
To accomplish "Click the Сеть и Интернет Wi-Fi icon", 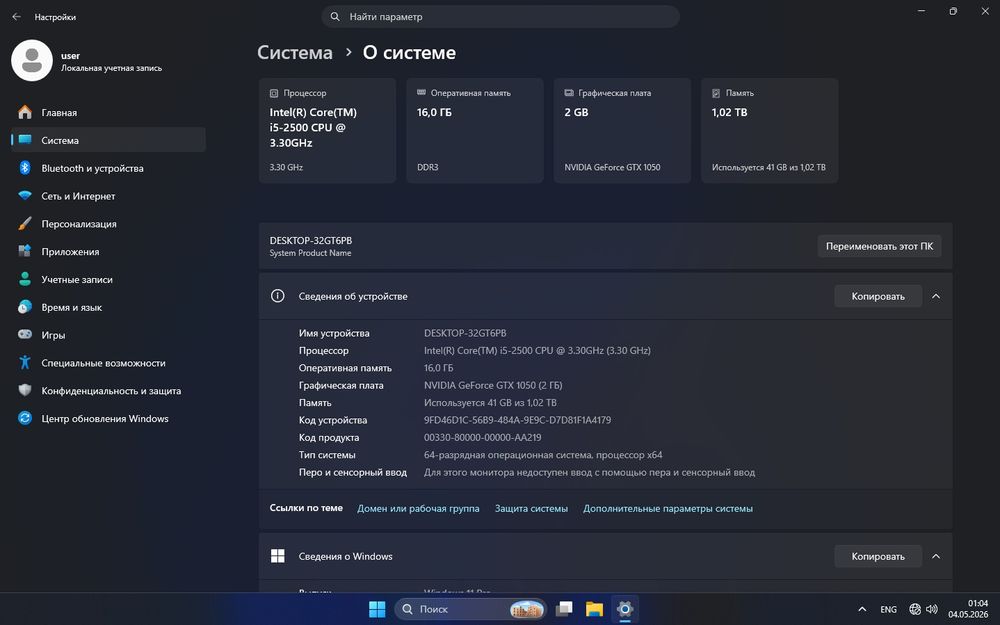I will [x=25, y=196].
